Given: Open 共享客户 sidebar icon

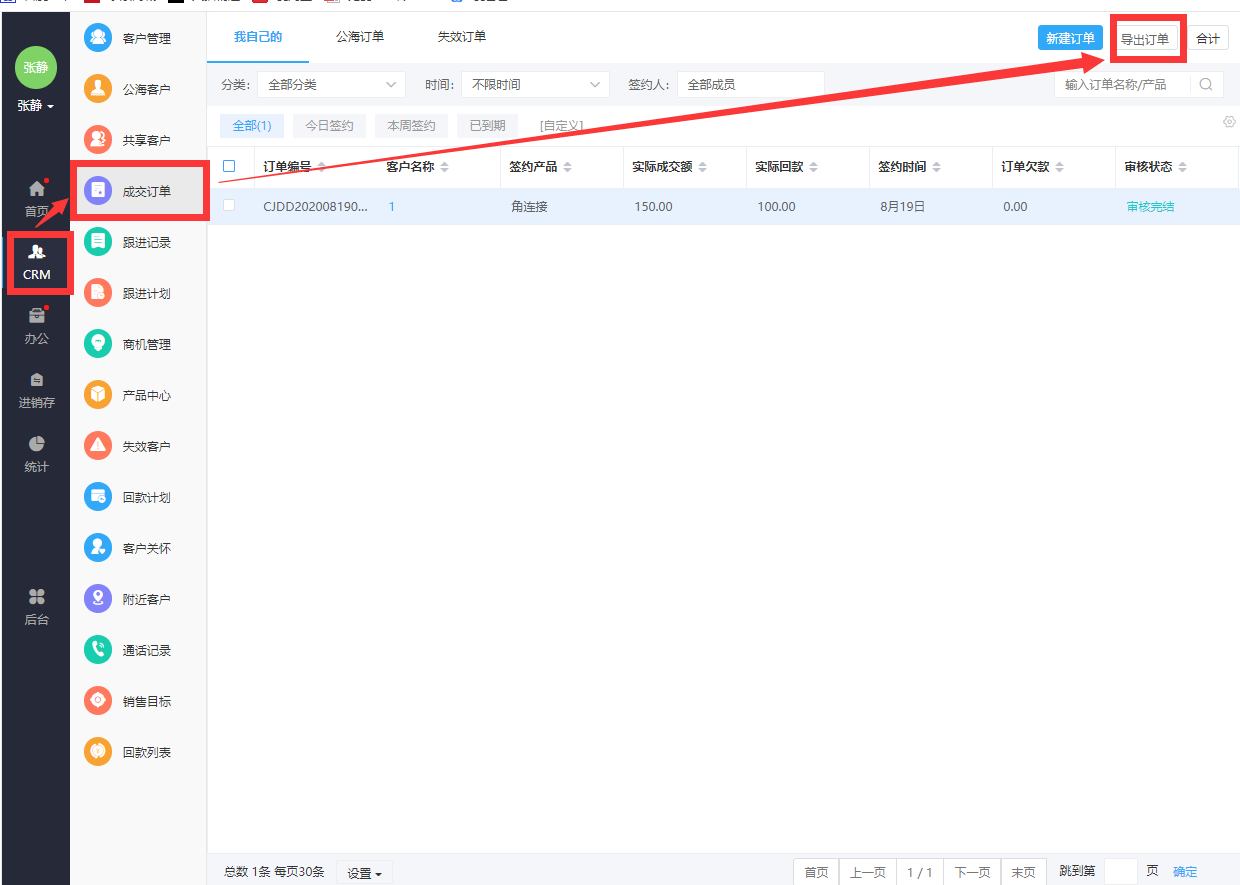Looking at the screenshot, I should (98, 140).
